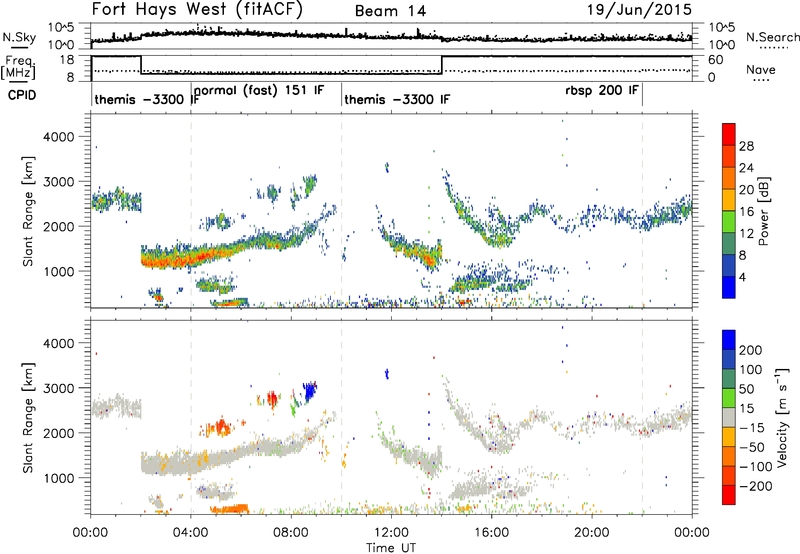Click the date '19/Jun/2015'
The height and width of the screenshot is (554, 800).
coord(639,9)
